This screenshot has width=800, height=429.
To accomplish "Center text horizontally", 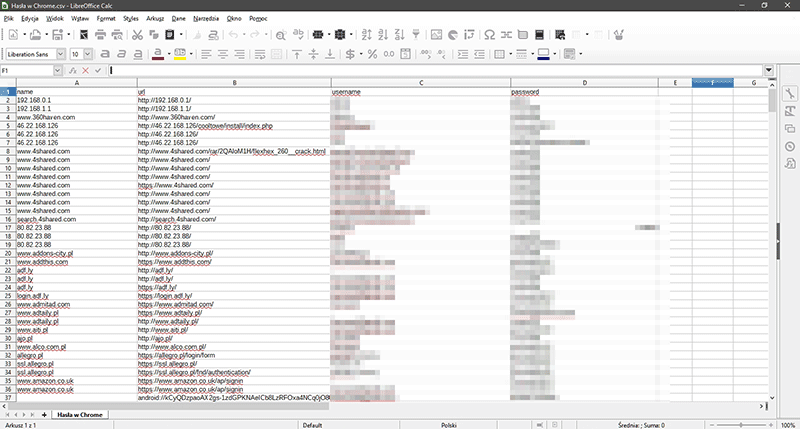I will [x=223, y=54].
